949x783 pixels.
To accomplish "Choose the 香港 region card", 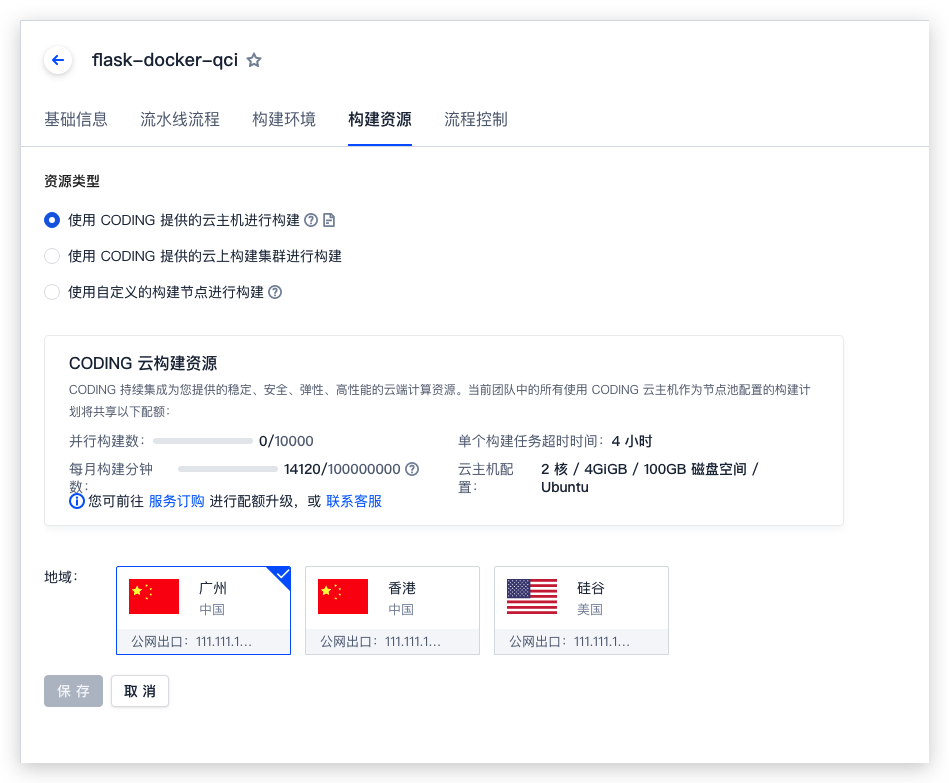I will click(x=392, y=611).
